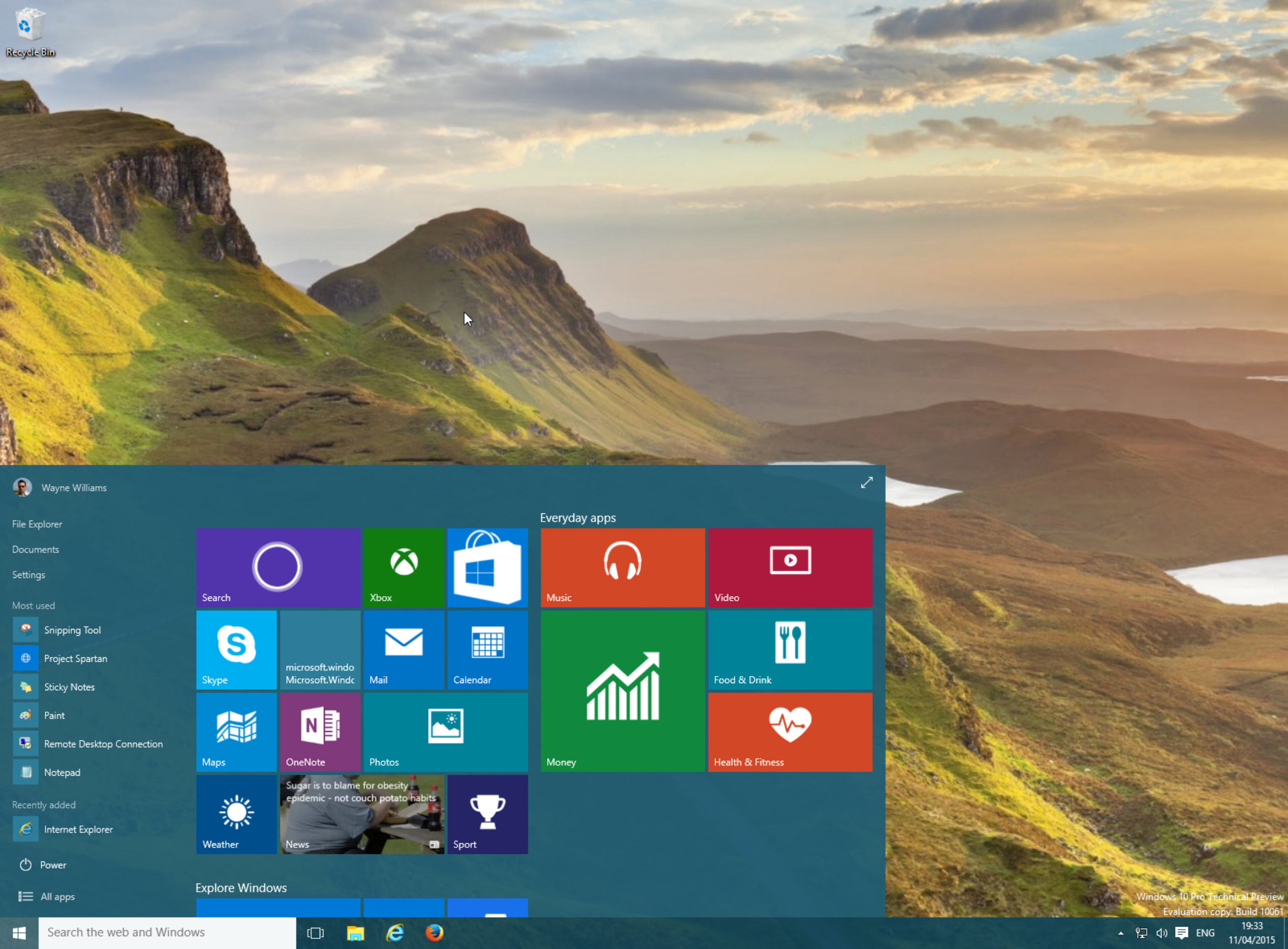Focus the Search the web and Windows box
Image resolution: width=1288 pixels, height=949 pixels.
167,933
